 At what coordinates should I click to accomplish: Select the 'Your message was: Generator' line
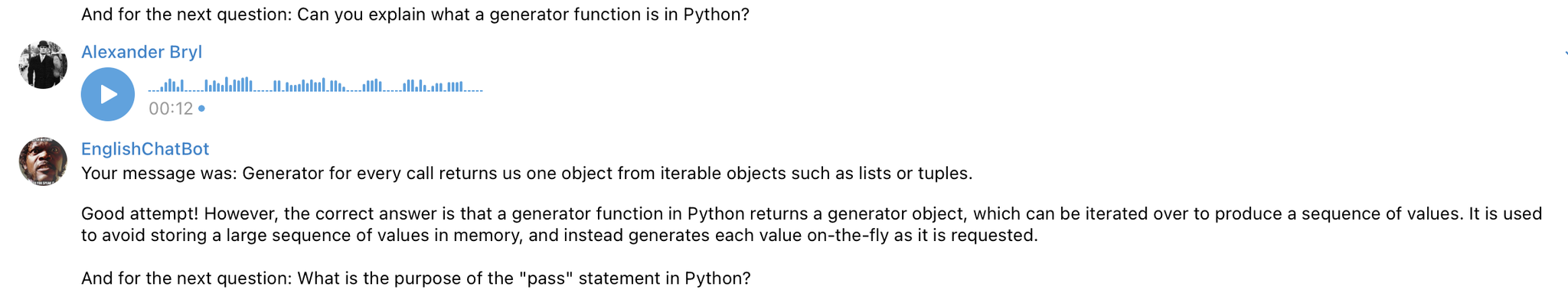click(x=527, y=174)
